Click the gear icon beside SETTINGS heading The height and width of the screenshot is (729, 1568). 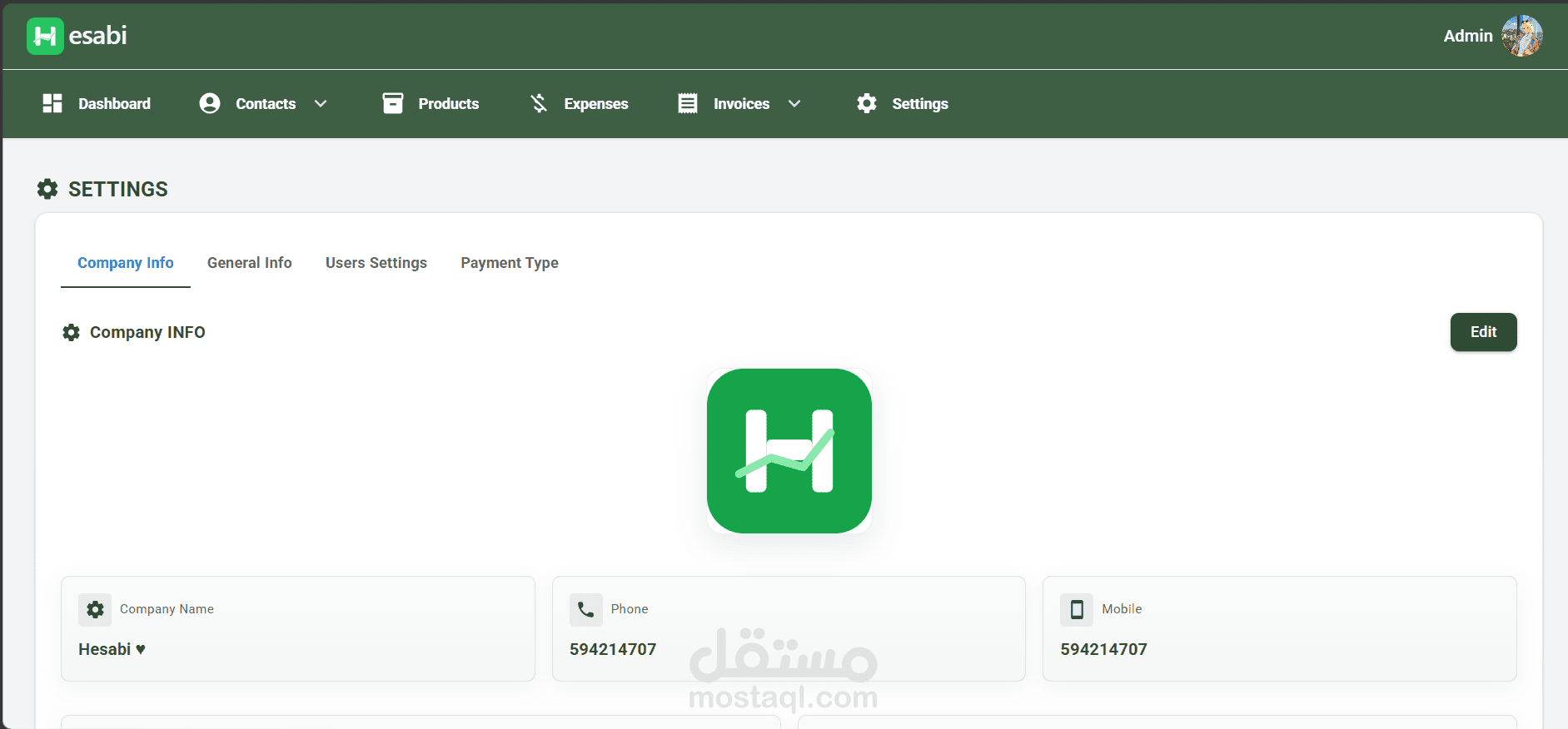[47, 189]
